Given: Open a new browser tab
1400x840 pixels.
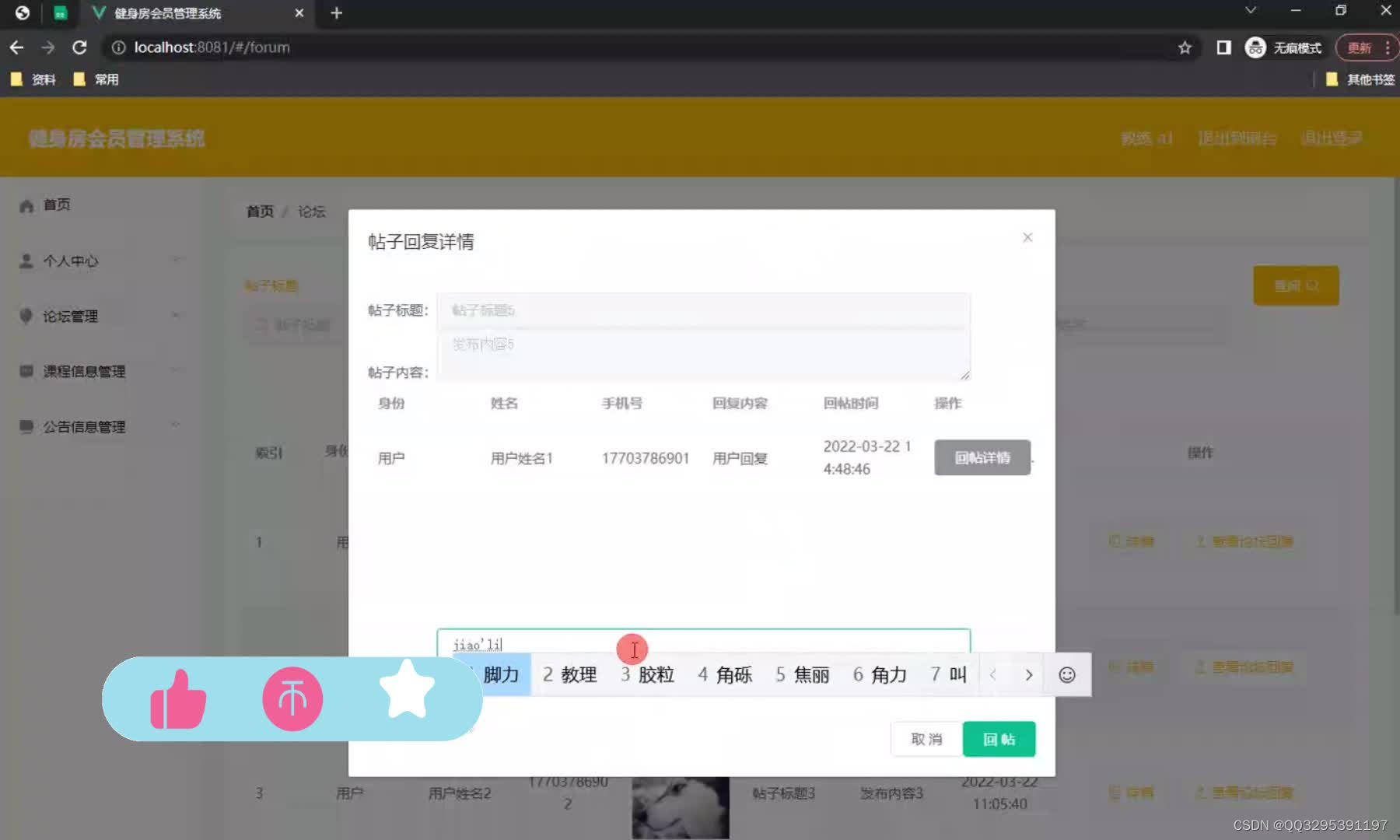Looking at the screenshot, I should [x=336, y=12].
